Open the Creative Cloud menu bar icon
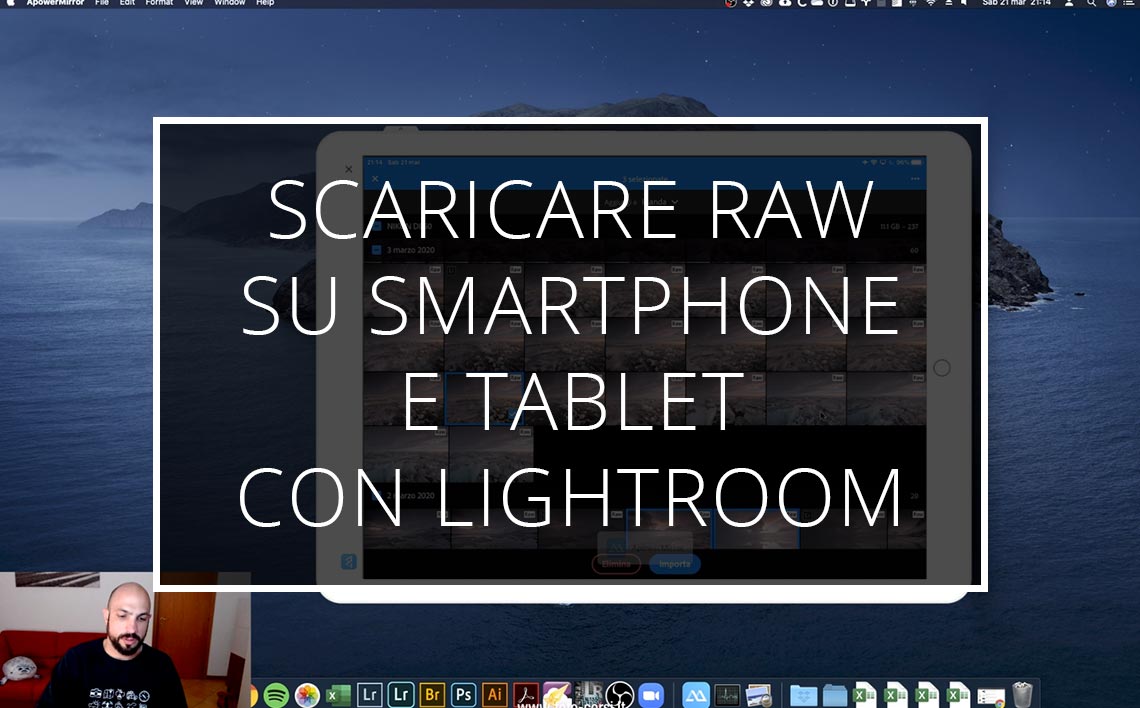This screenshot has height=708, width=1140. click(766, 3)
